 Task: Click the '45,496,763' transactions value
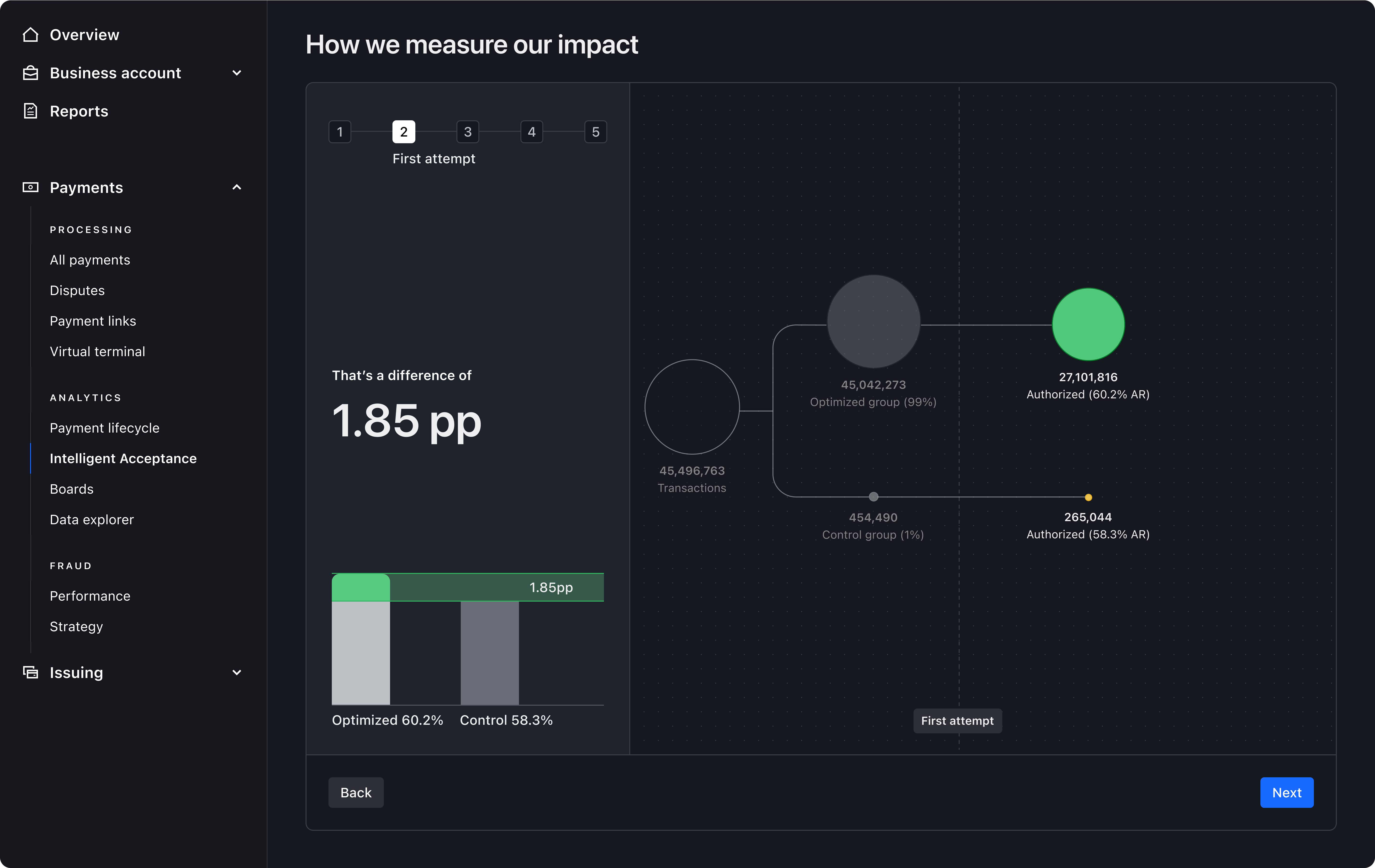coord(692,471)
